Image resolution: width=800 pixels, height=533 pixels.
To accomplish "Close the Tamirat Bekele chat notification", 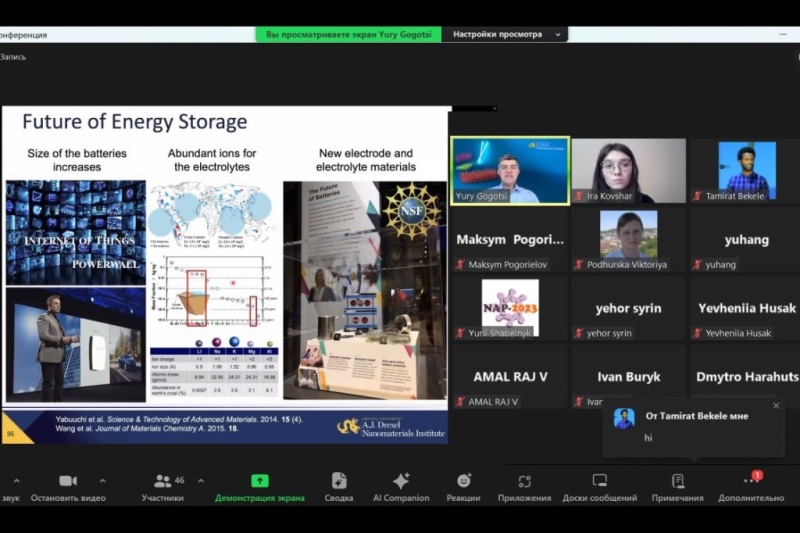I will 776,406.
